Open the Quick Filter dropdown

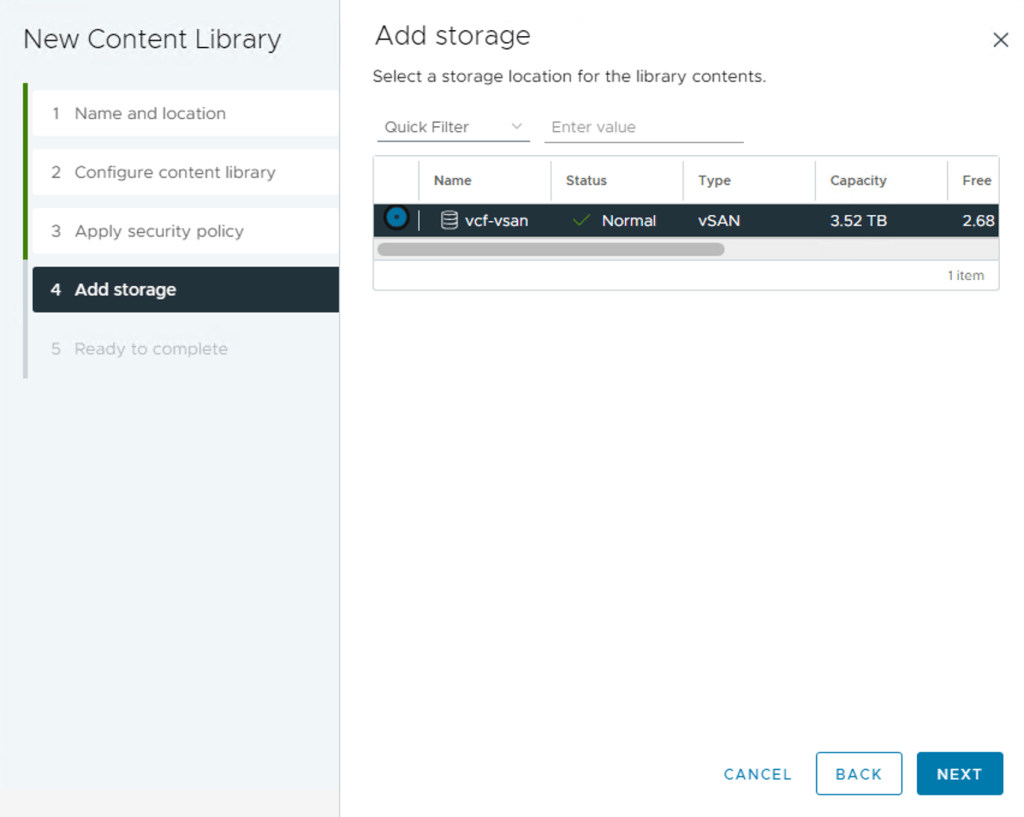pos(453,127)
